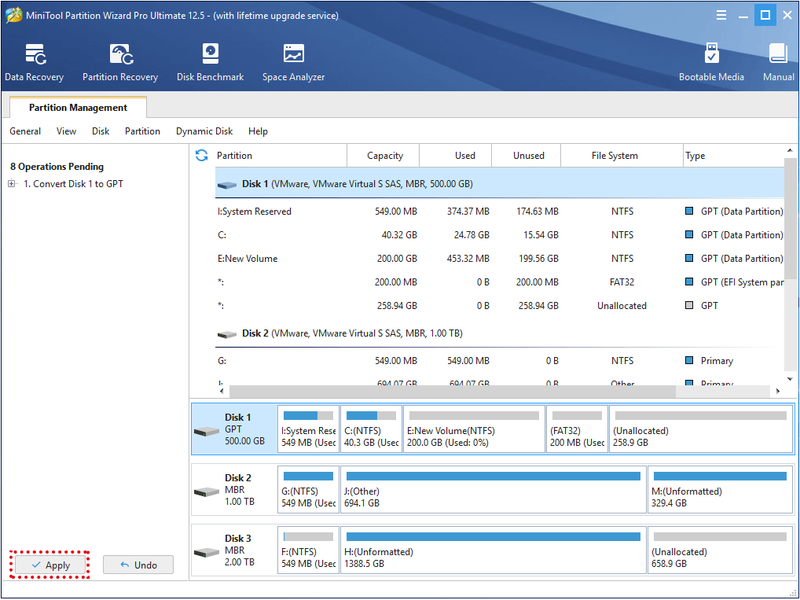Viewport: 800px width, 600px height.
Task: Select the E:New Volume partition block in the disk map
Action: pyautogui.click(x=473, y=429)
